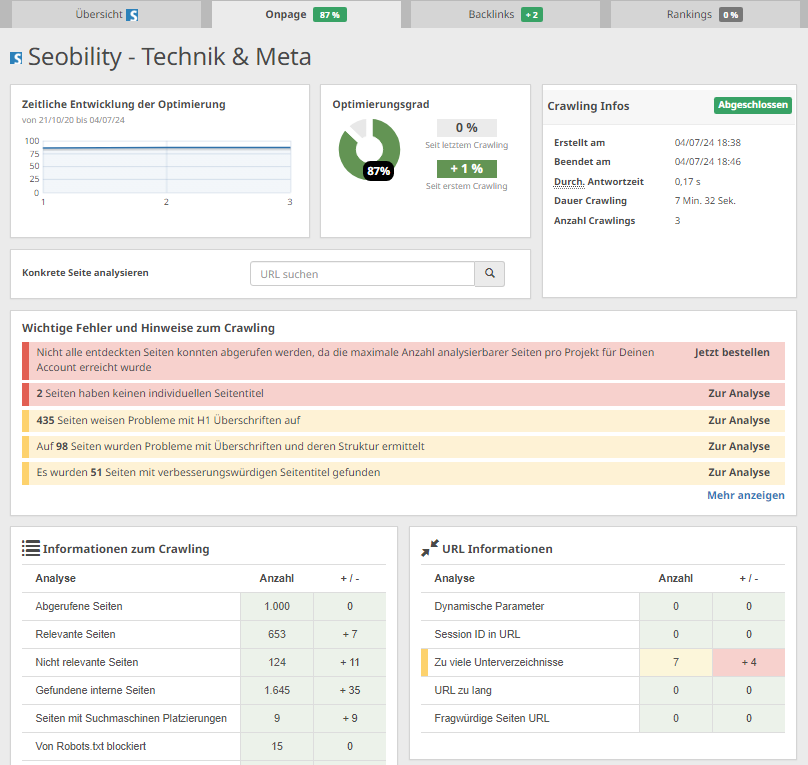Click the + 1 % since first crawl badge
Screen dimensions: 808x765
click(467, 169)
